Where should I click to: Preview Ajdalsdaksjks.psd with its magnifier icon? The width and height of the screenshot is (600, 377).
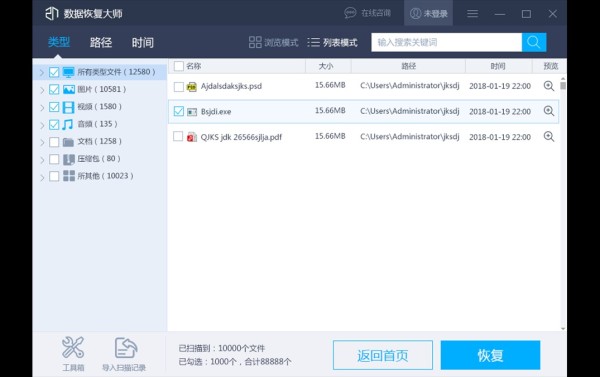(549, 86)
